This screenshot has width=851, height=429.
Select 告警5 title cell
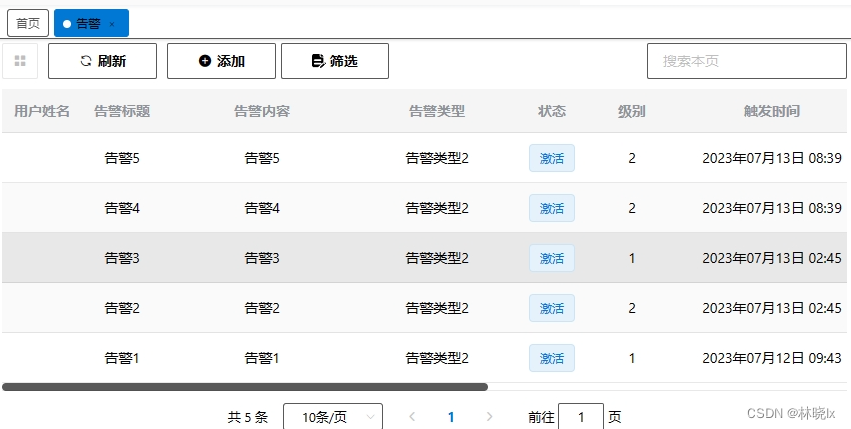click(x=122, y=158)
